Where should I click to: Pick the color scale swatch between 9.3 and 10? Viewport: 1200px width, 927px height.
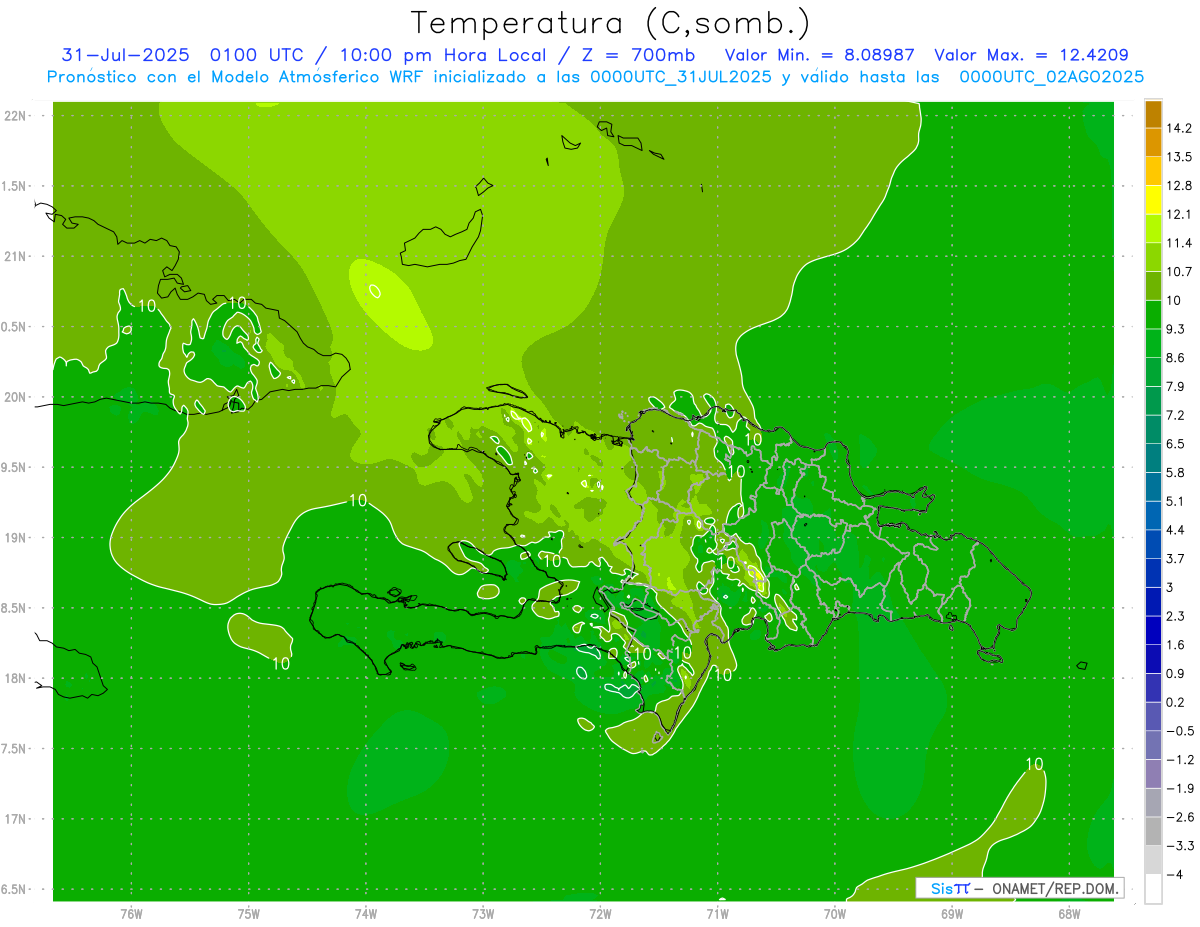(1153, 314)
